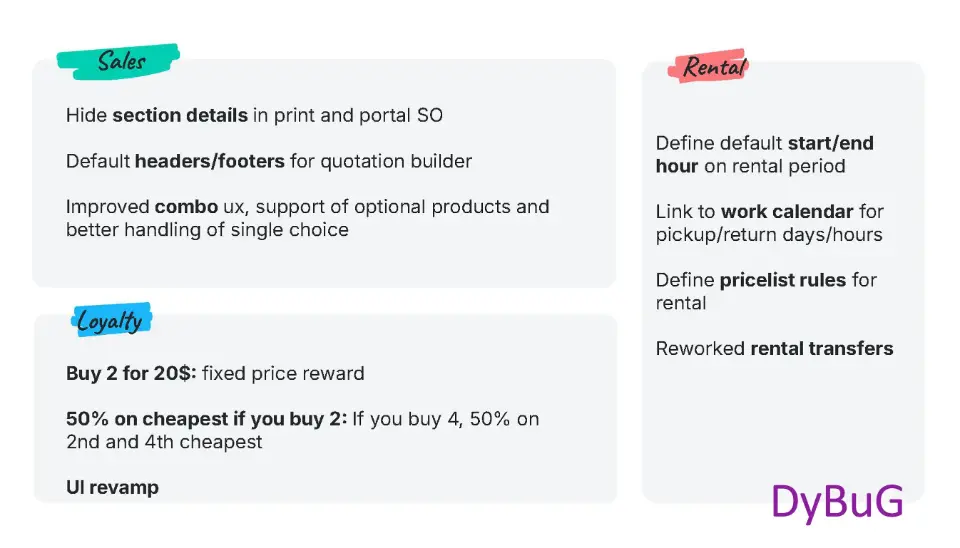Click the 'work calendar' bold text
The image size is (960, 548).
[787, 211]
